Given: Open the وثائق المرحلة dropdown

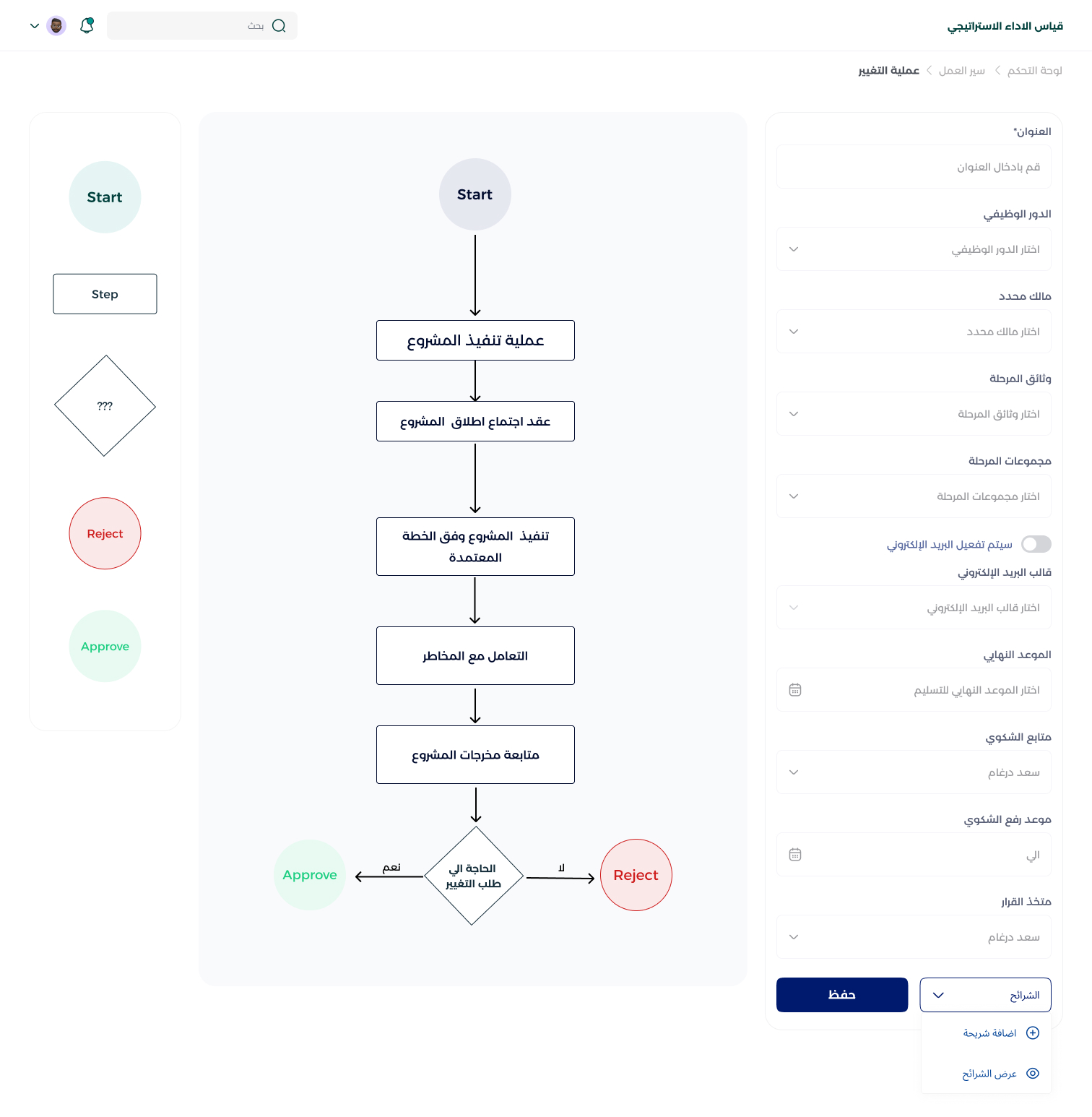Looking at the screenshot, I should click(913, 414).
